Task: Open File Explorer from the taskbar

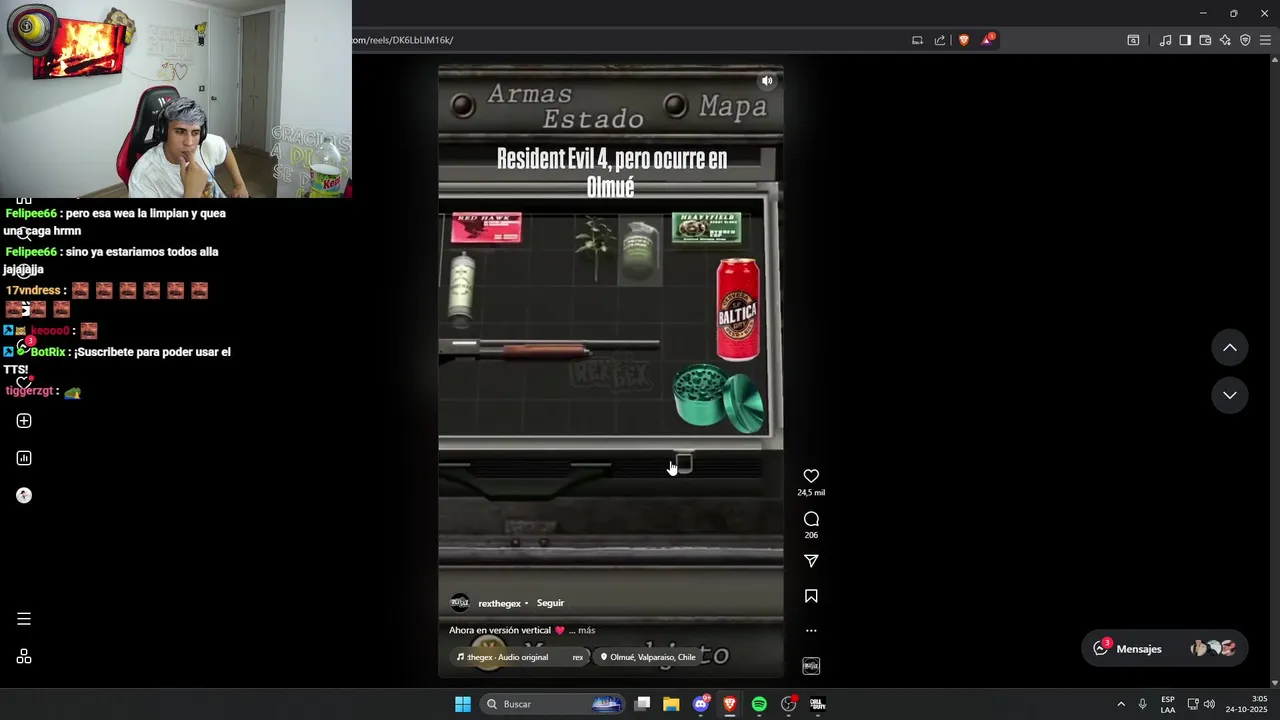Action: pyautogui.click(x=671, y=704)
